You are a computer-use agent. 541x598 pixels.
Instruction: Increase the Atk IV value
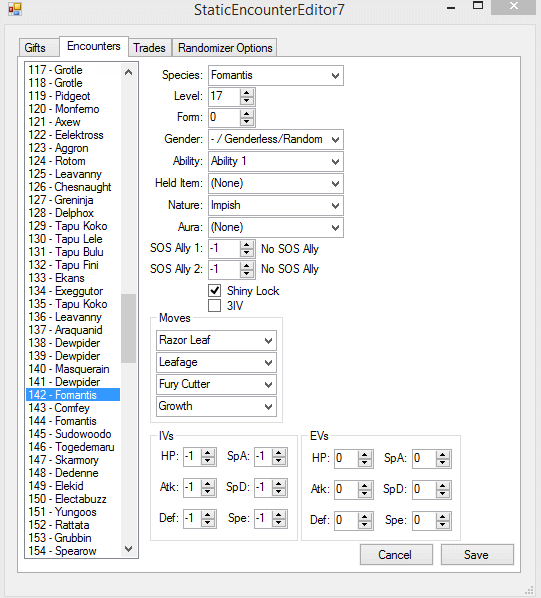[x=208, y=484]
